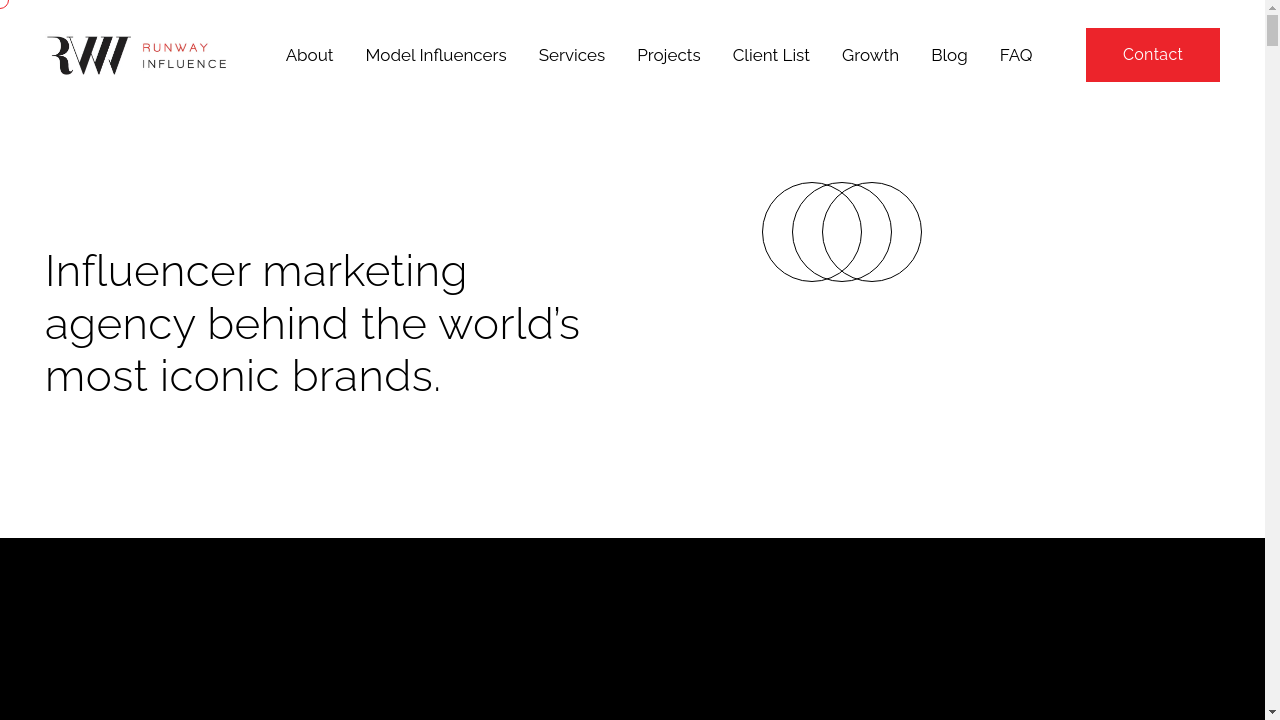Click the INFLUENCE wordmark in the logo
The width and height of the screenshot is (1280, 720).
pos(185,63)
